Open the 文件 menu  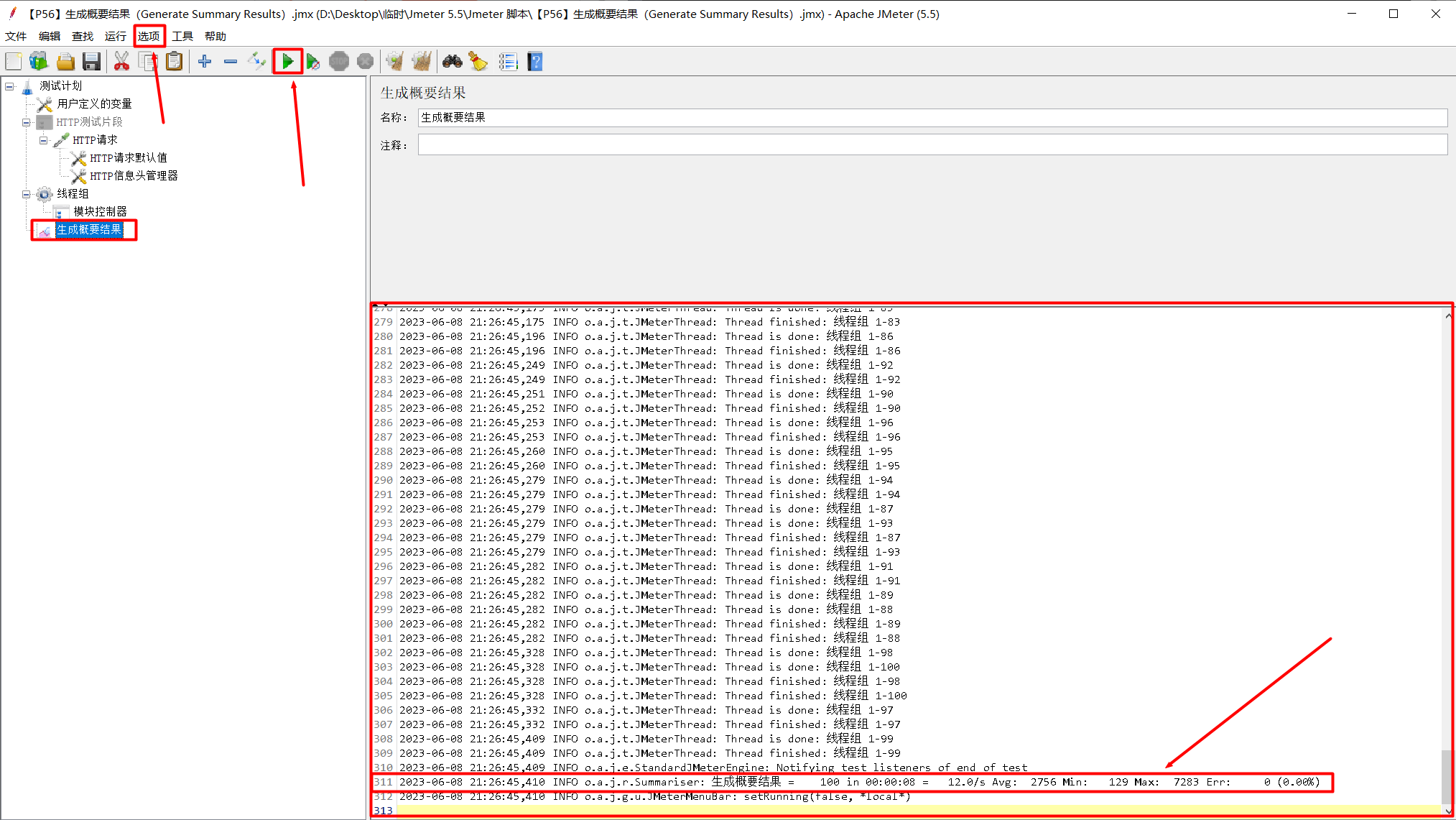click(16, 36)
